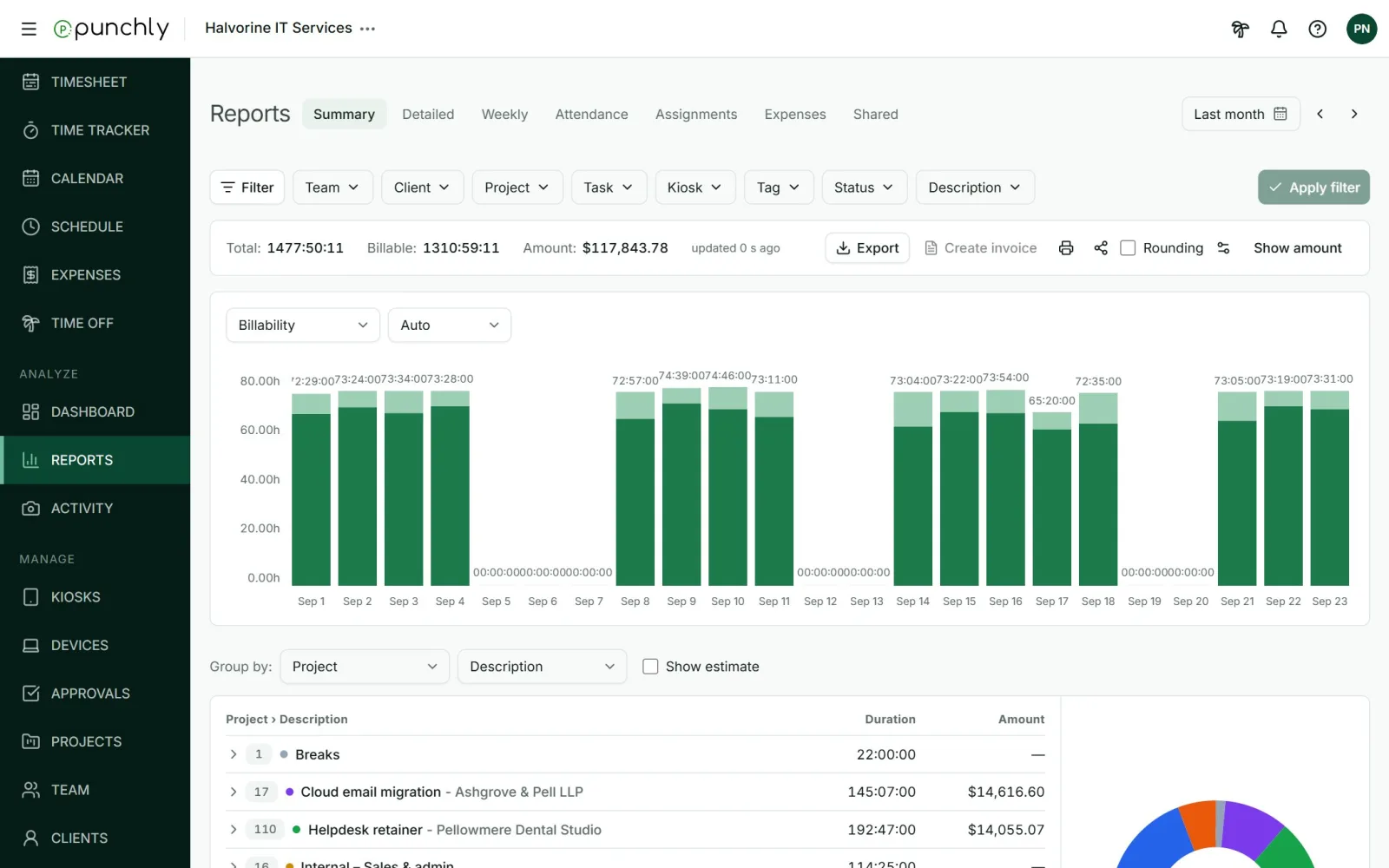Open the Status filter dropdown

865,187
